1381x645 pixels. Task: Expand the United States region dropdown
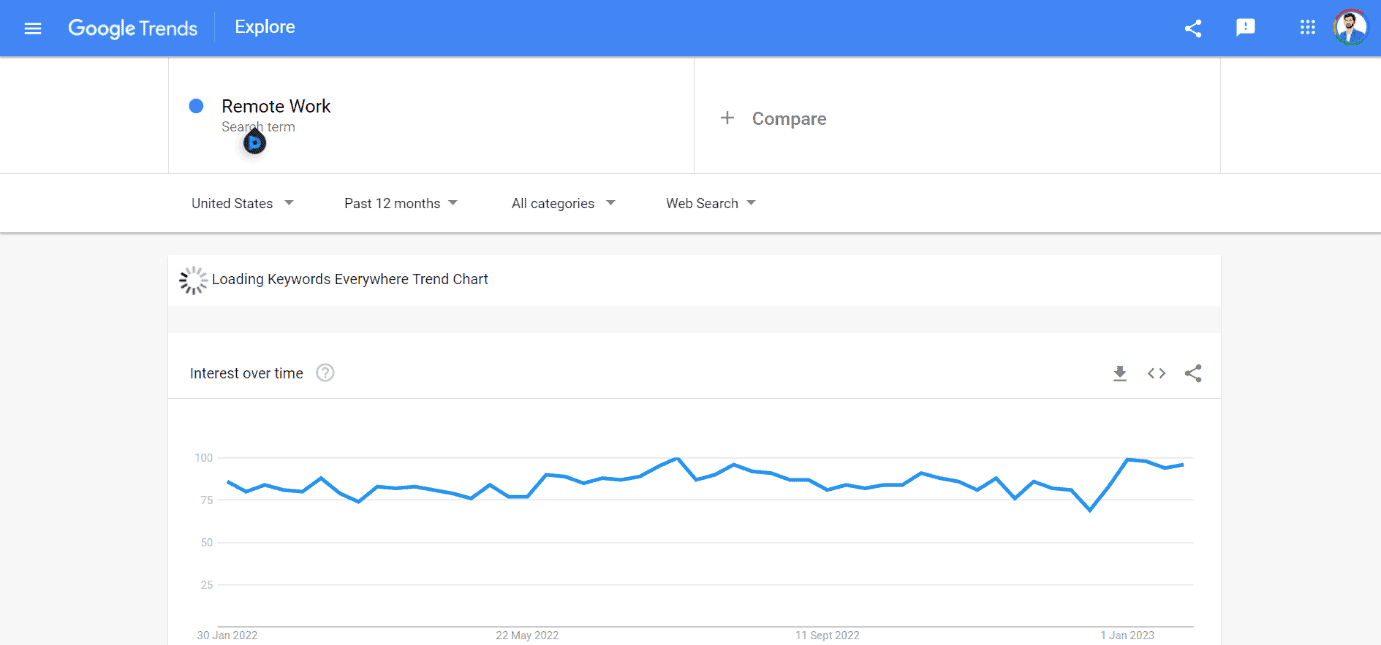coord(243,203)
